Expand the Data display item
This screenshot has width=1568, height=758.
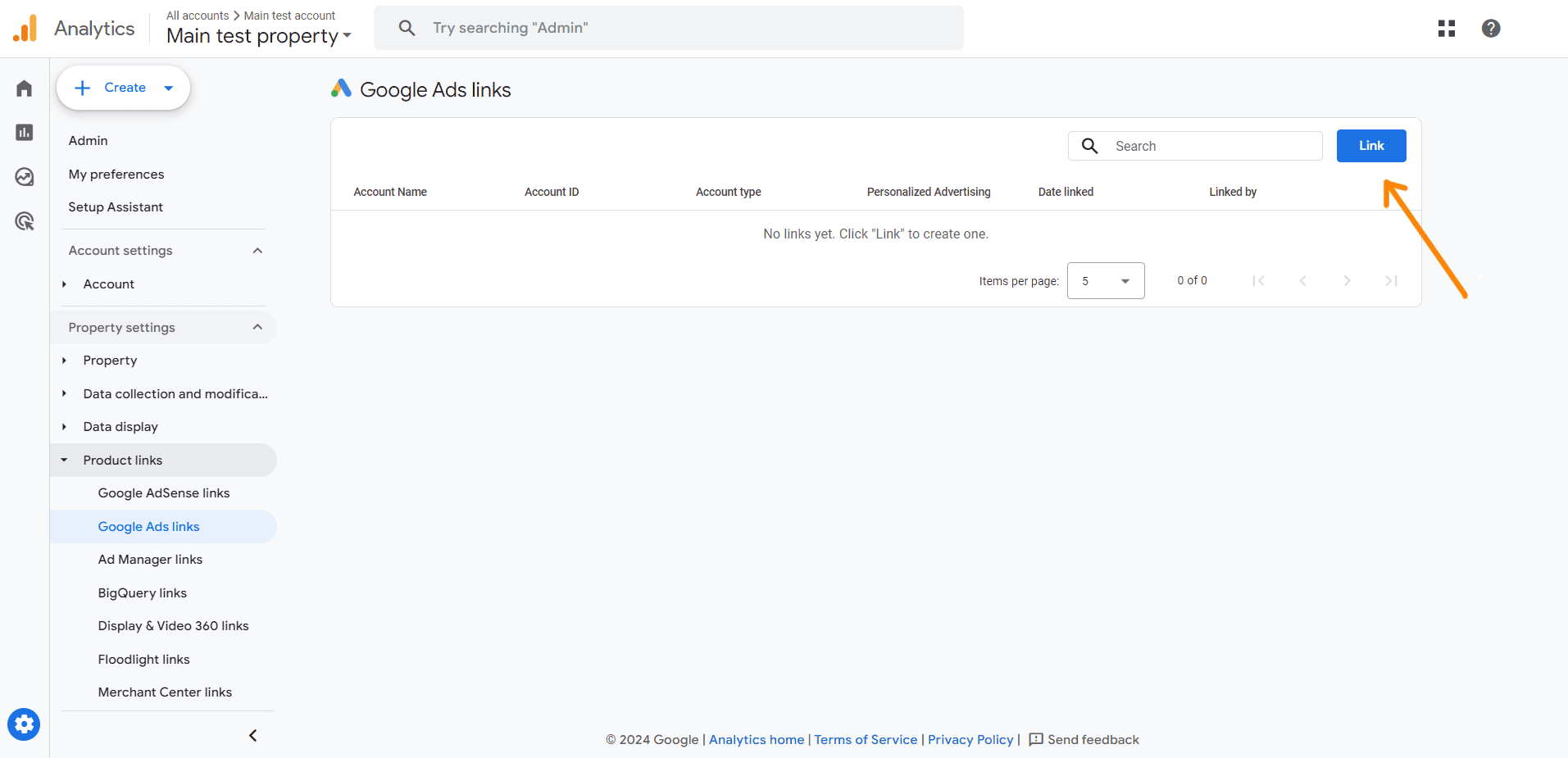[64, 427]
